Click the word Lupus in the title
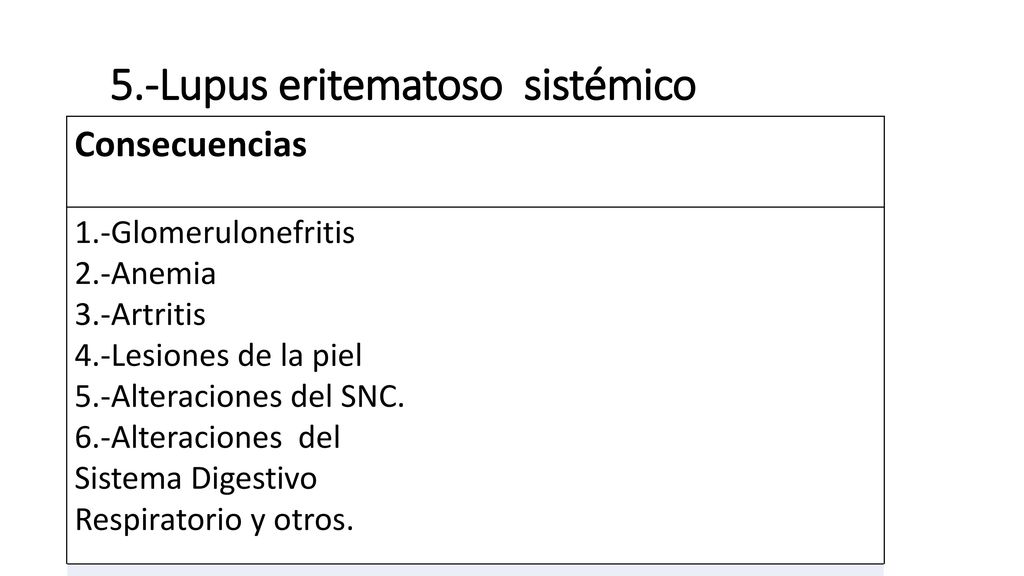Screen dimensions: 1024x576 pos(214,86)
